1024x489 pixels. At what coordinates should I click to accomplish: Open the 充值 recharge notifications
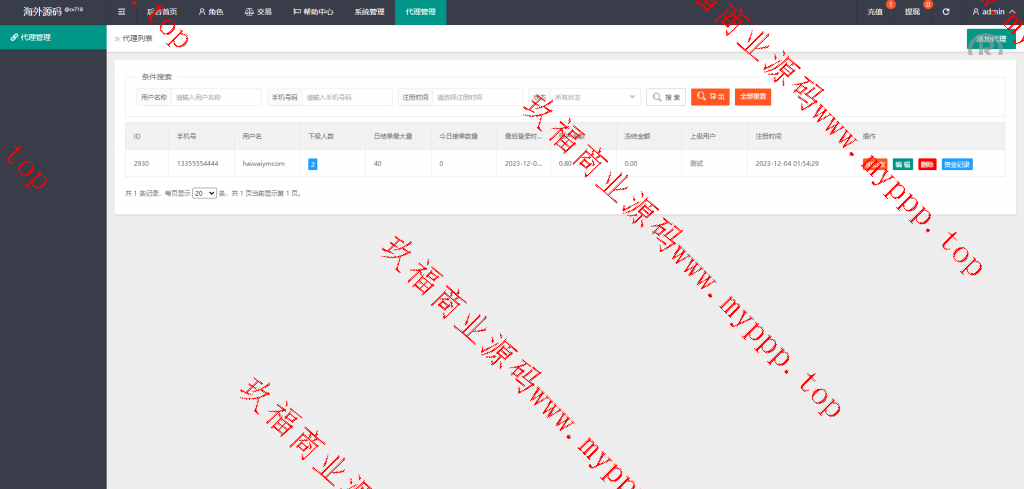875,12
